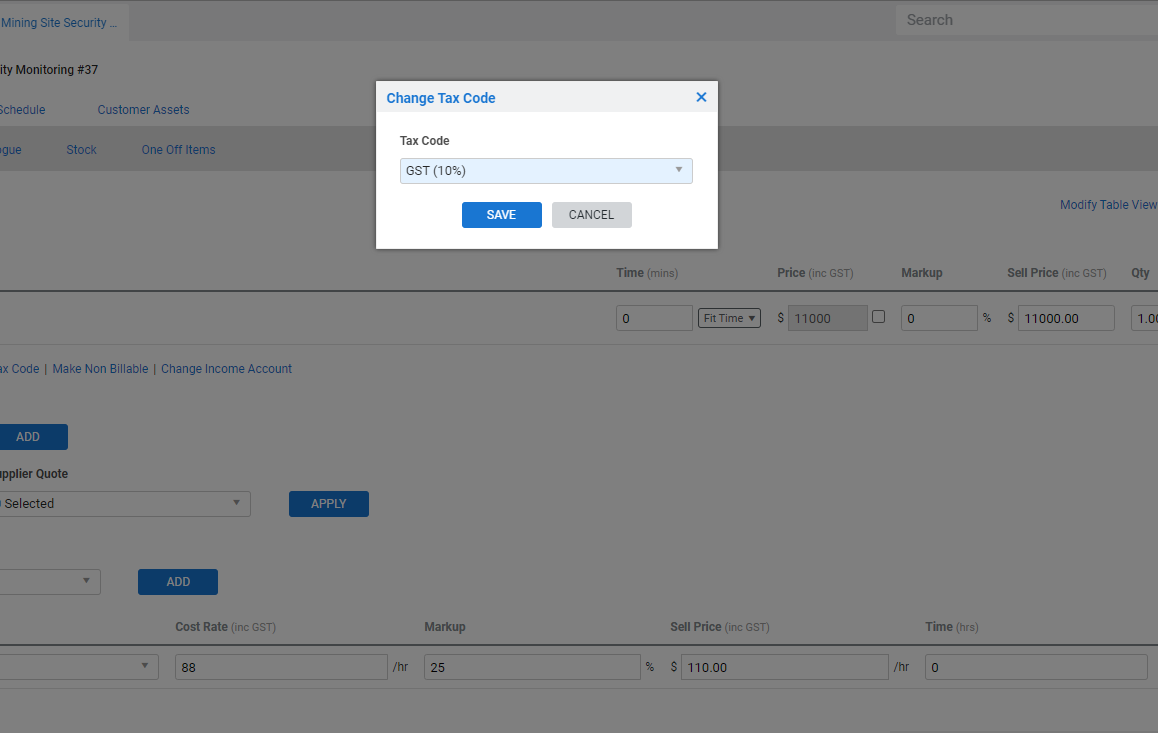Open the Fit Time dropdown

(x=729, y=318)
